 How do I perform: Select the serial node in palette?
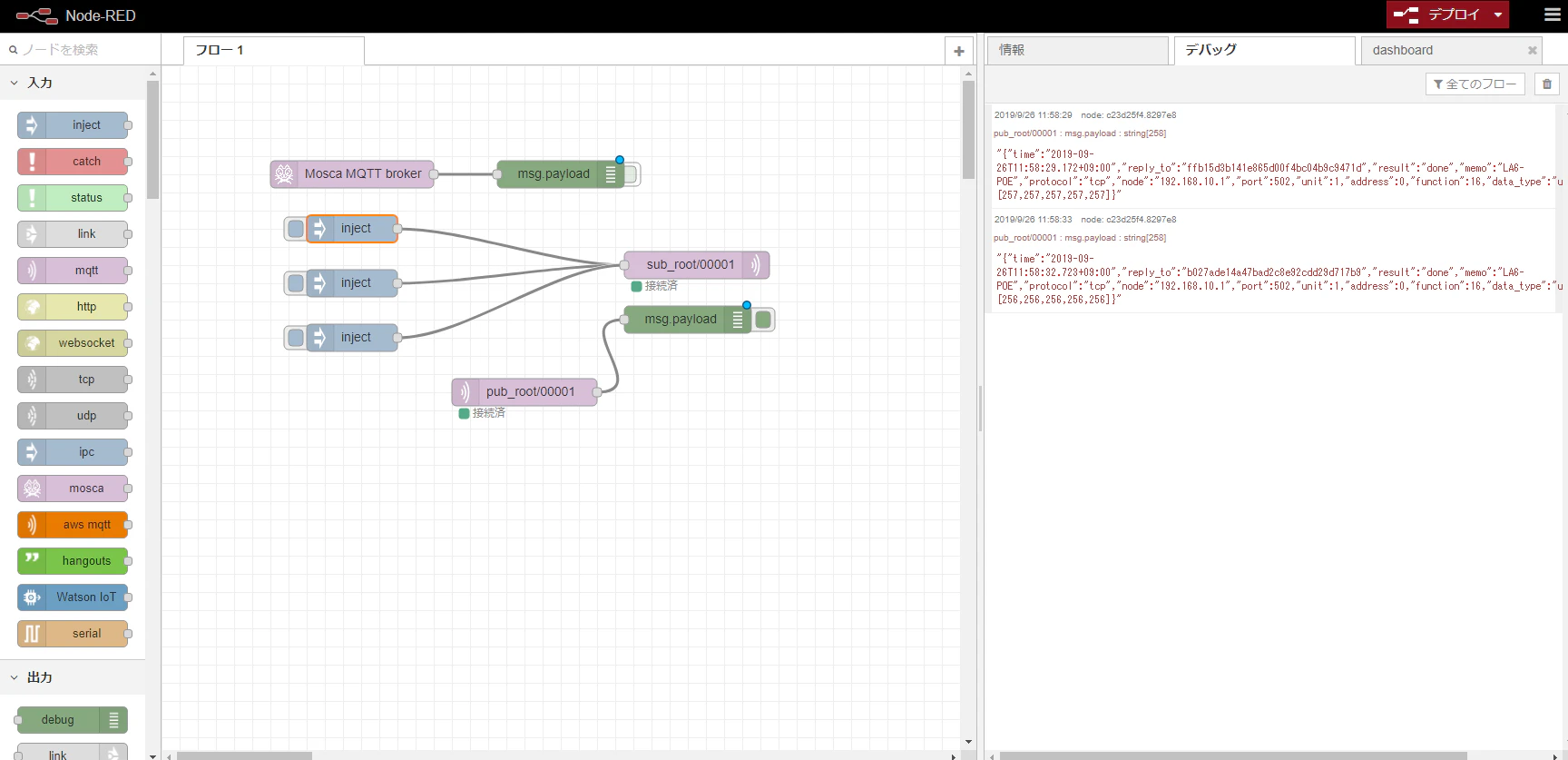[x=73, y=634]
